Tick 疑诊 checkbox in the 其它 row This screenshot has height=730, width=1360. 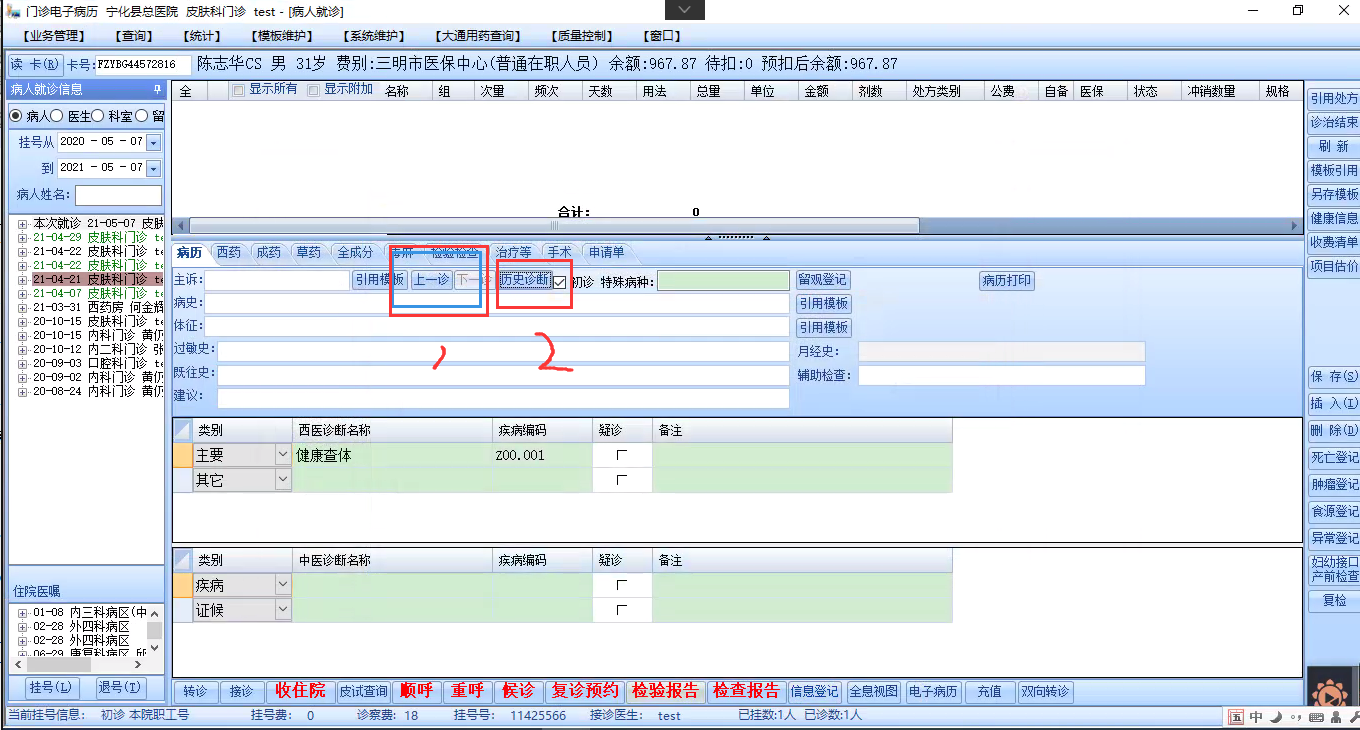[622, 480]
